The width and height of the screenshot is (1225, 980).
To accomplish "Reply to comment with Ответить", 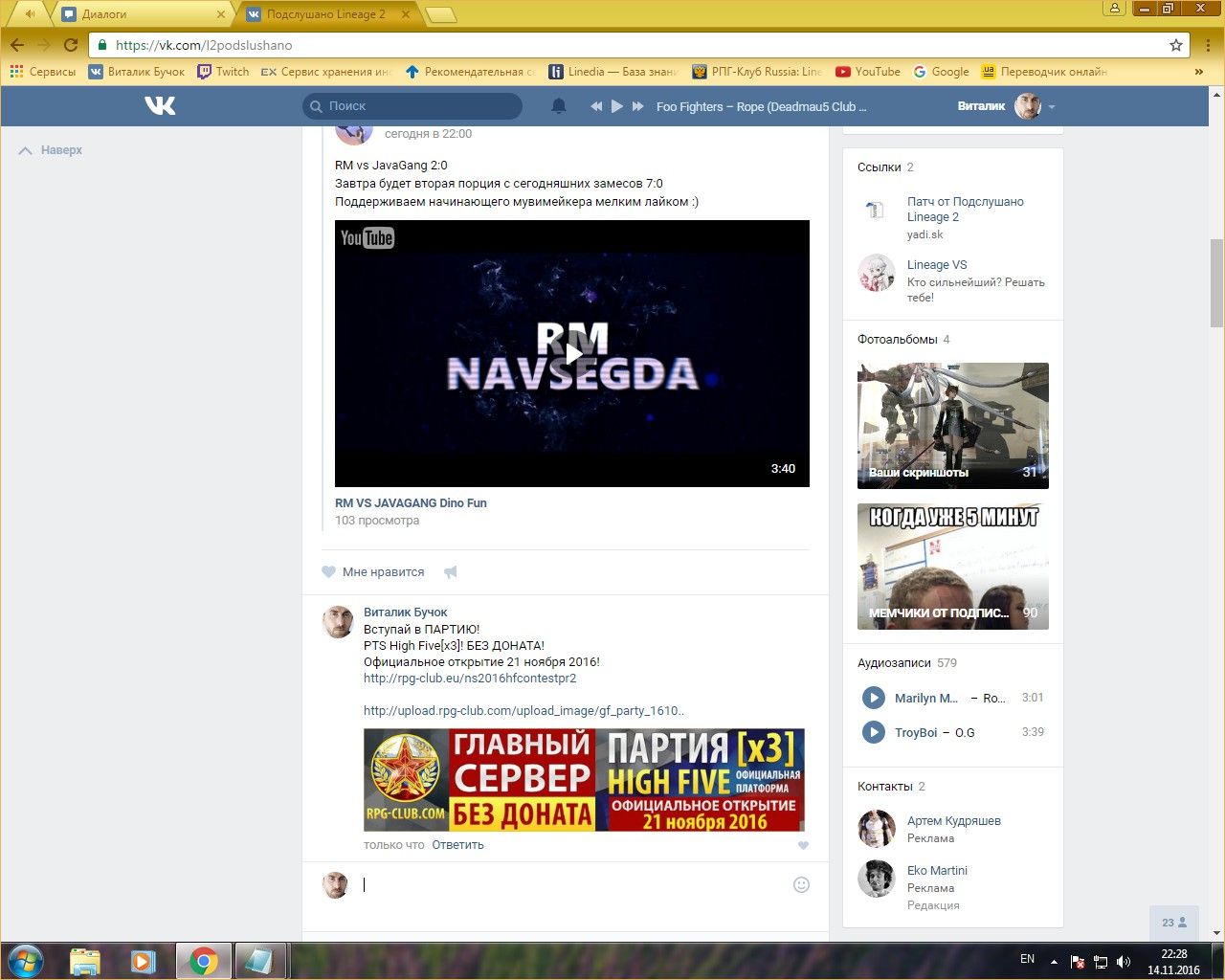I will (x=457, y=845).
